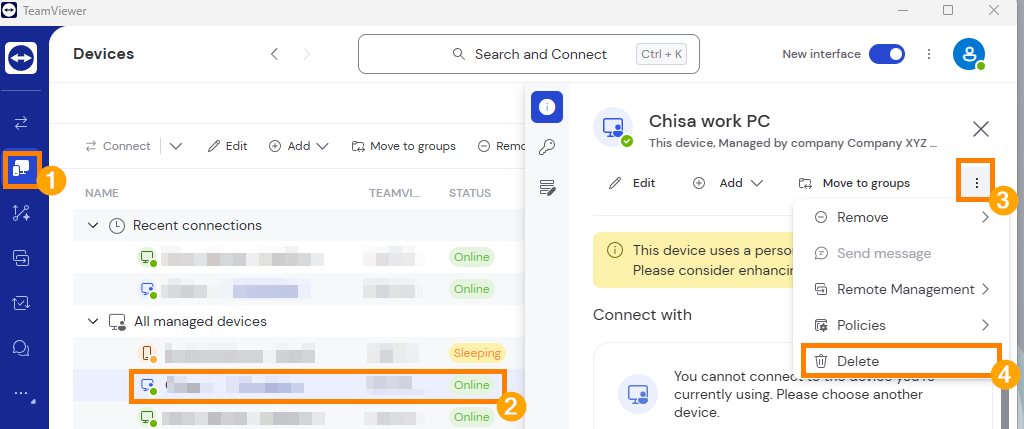1024x429 pixels.
Task: Open the notes panel icon
Action: coord(547,189)
